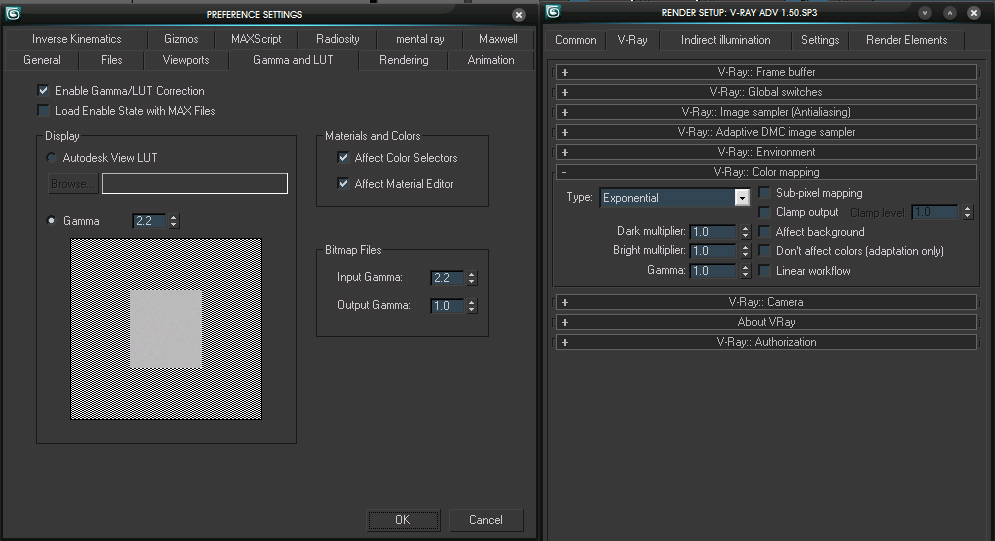Viewport: 995px width, 541px height.
Task: Collapse V-Ray:: Color mapping rollout
Action: (x=766, y=172)
